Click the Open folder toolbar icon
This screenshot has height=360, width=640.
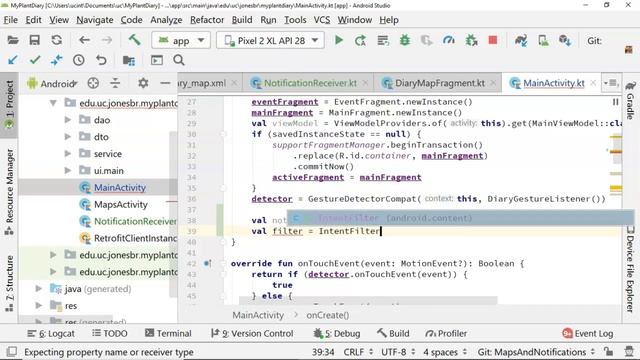[x=13, y=40]
